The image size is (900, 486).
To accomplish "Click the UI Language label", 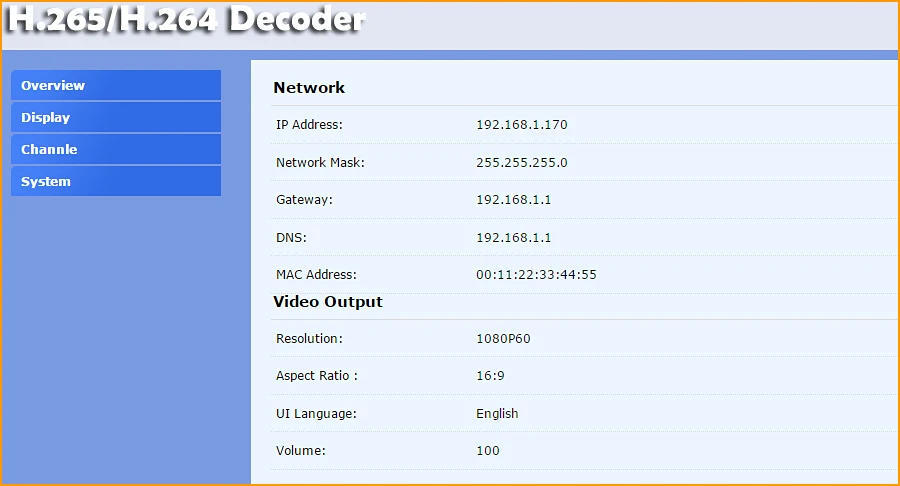I will 316,414.
